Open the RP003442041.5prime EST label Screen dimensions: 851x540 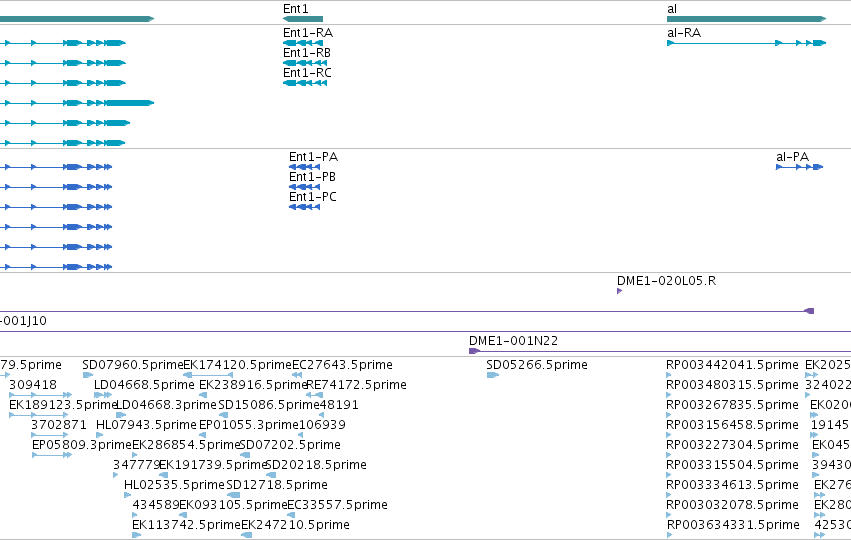(x=733, y=365)
